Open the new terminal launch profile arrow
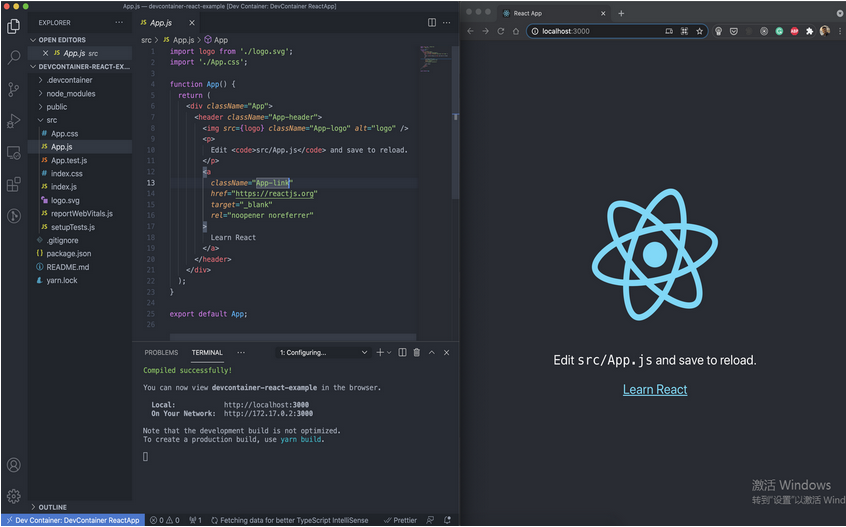This screenshot has height=527, width=846. (389, 352)
